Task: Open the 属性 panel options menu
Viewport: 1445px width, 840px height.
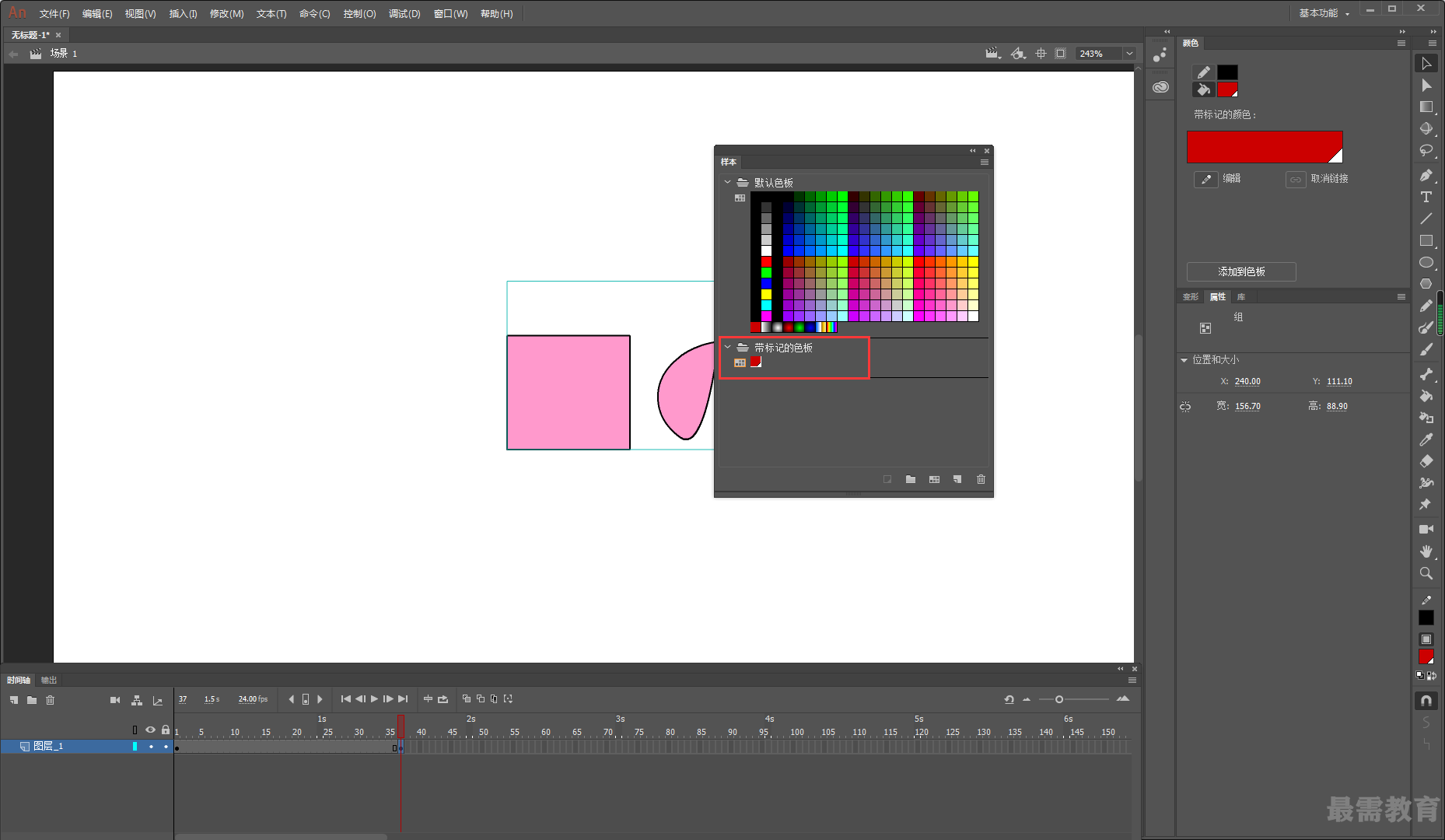Action: 1401,297
